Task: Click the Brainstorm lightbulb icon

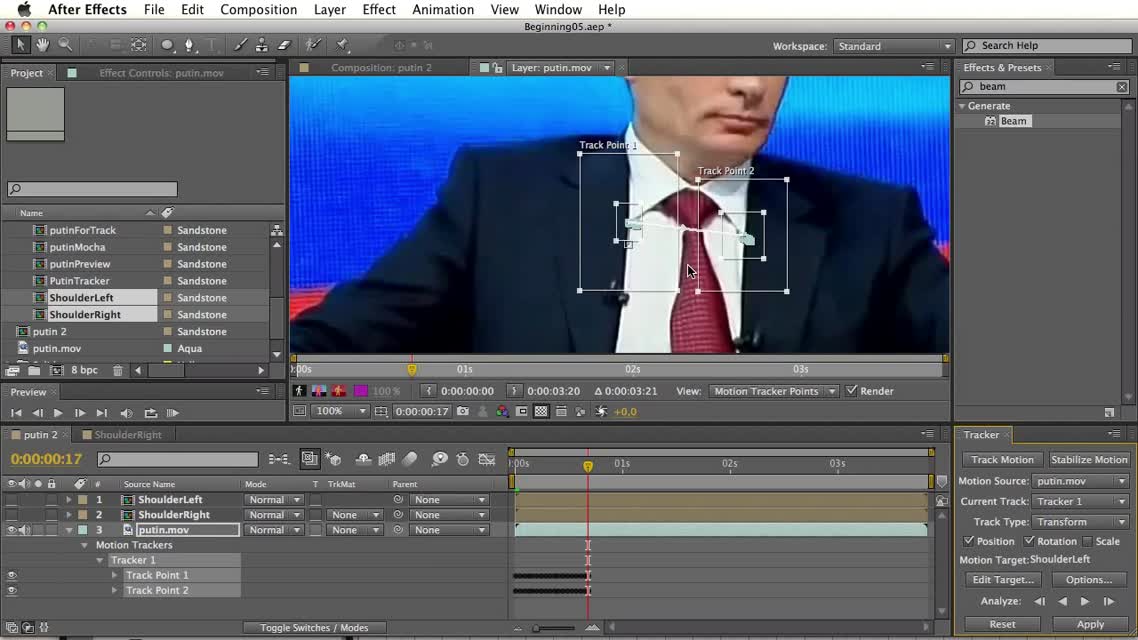Action: 439,459
